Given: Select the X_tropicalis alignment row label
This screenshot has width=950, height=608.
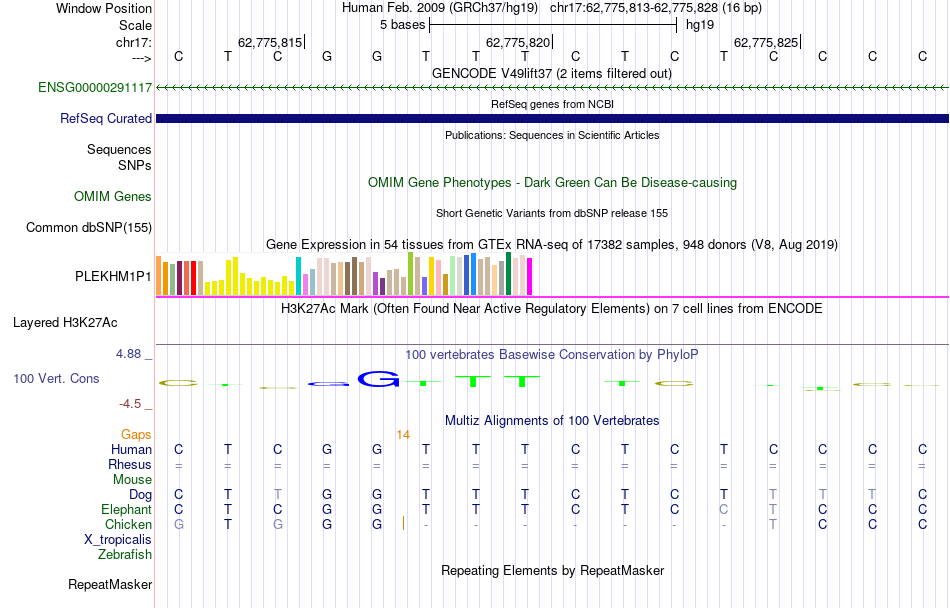Looking at the screenshot, I should 118,540.
